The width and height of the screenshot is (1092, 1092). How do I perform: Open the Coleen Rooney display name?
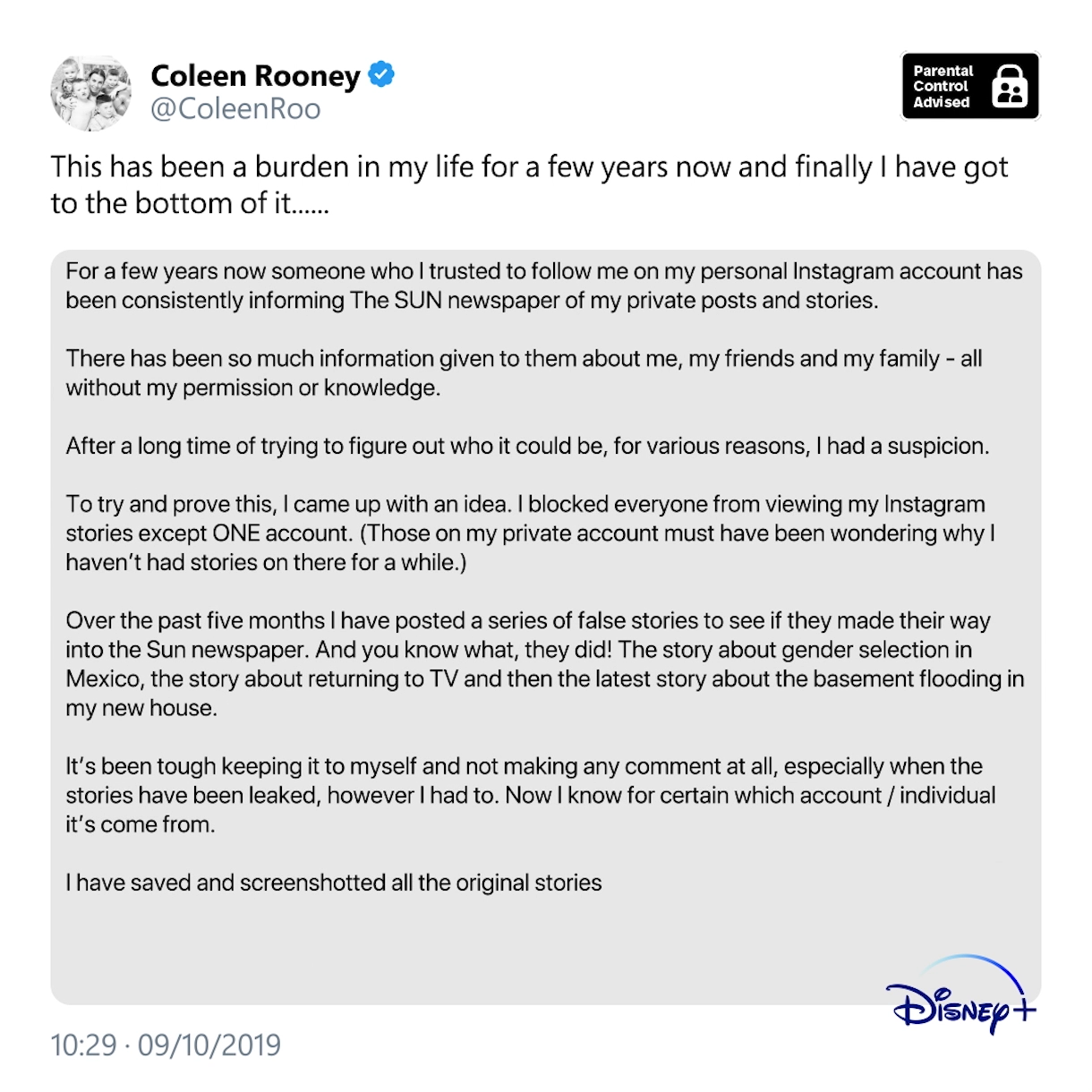(x=255, y=76)
